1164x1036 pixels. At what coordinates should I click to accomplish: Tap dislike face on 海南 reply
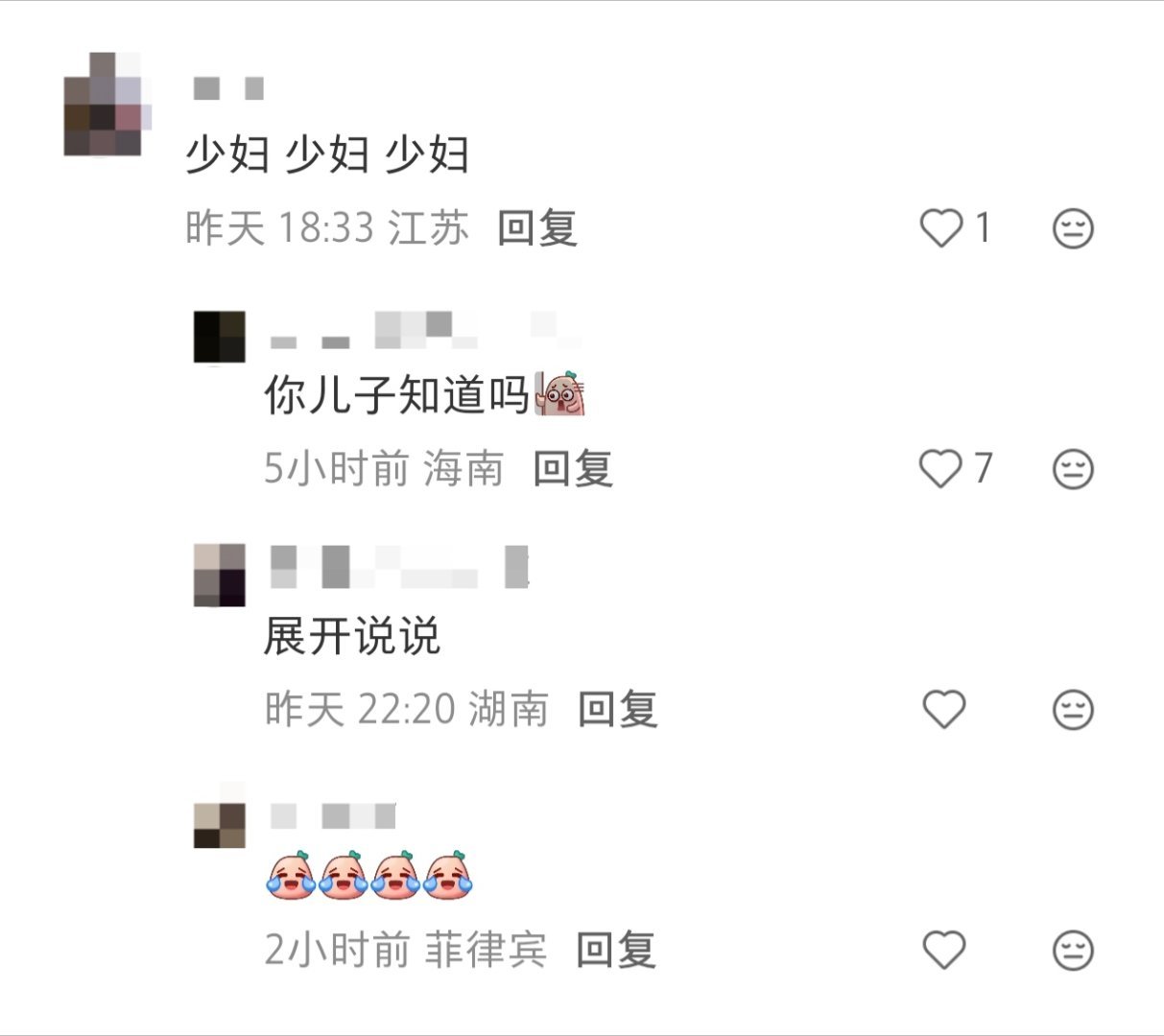tap(1073, 469)
